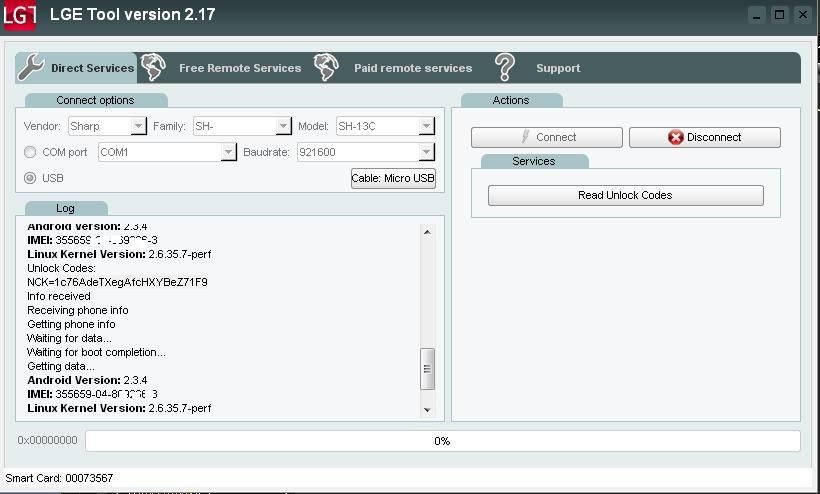
Task: Click the LG logo icon in title bar
Action: pos(19,15)
